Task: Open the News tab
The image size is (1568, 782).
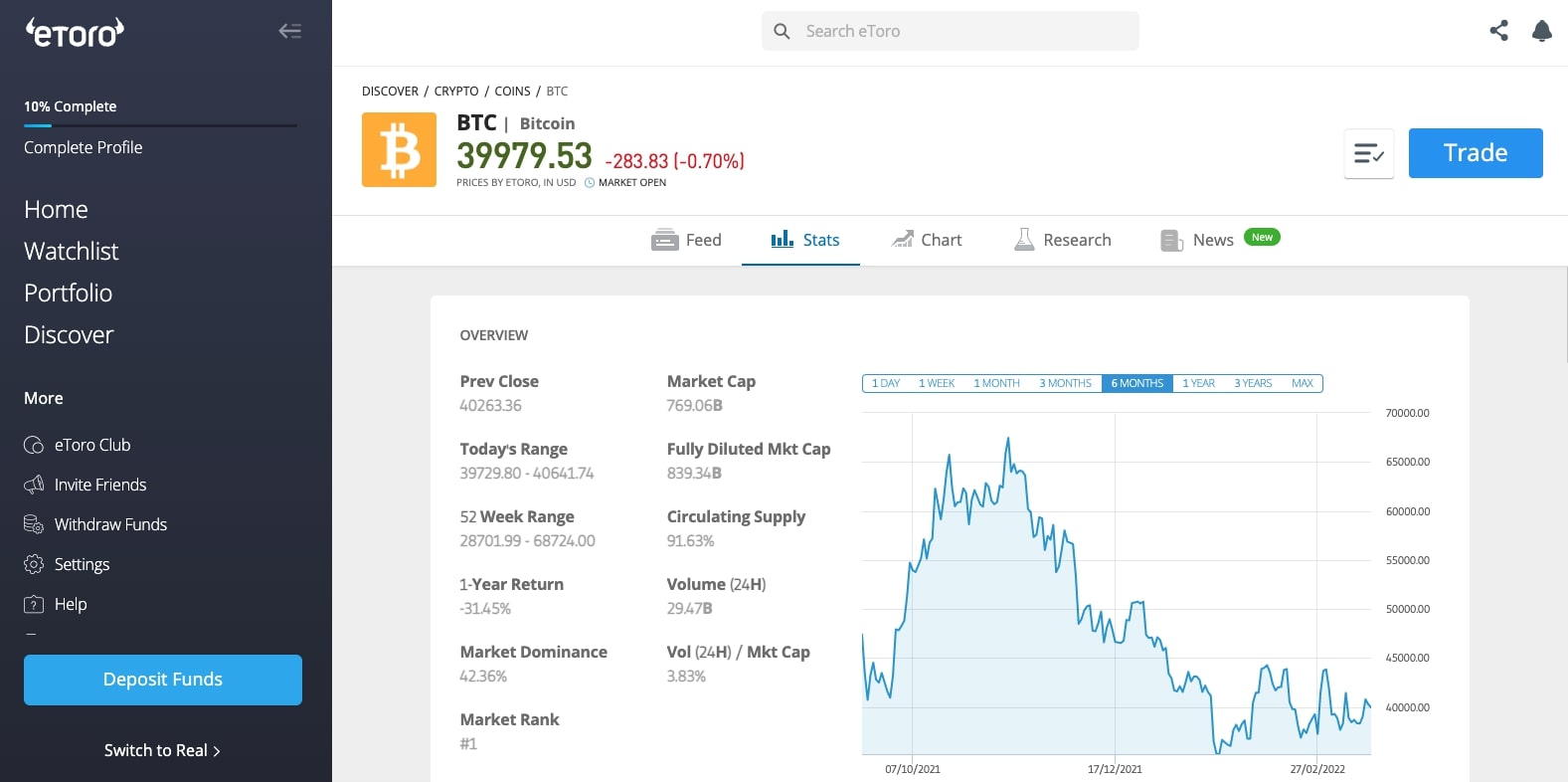Action: (x=1197, y=240)
